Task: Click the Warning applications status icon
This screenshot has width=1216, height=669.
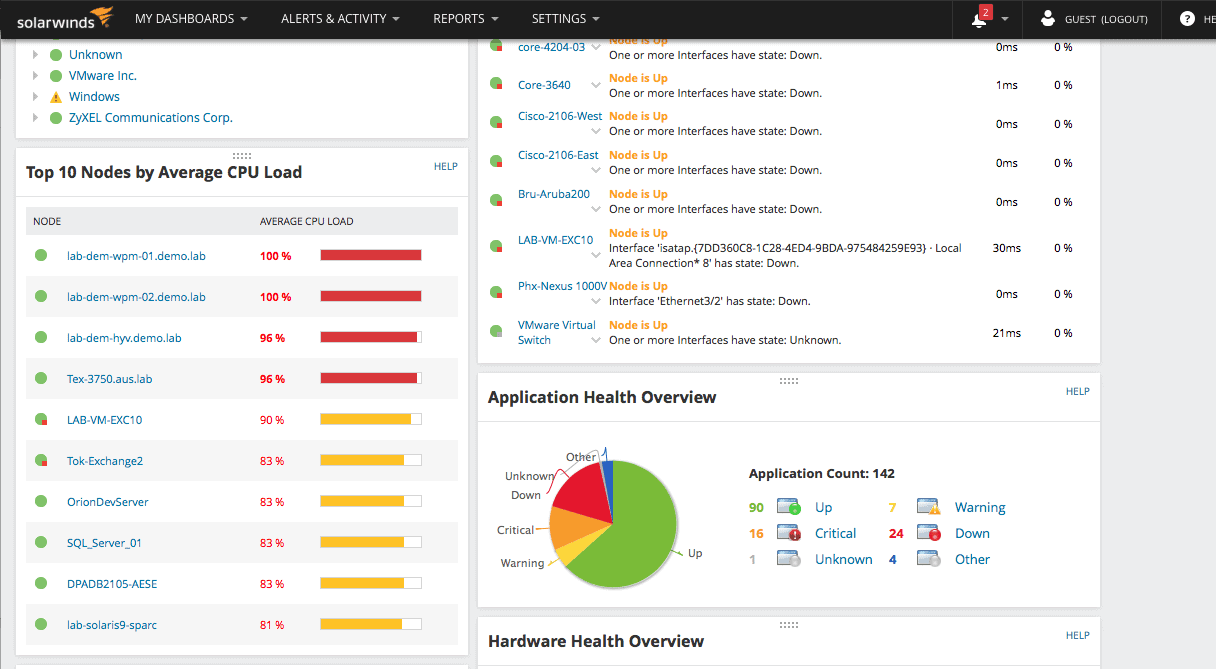Action: coord(930,507)
